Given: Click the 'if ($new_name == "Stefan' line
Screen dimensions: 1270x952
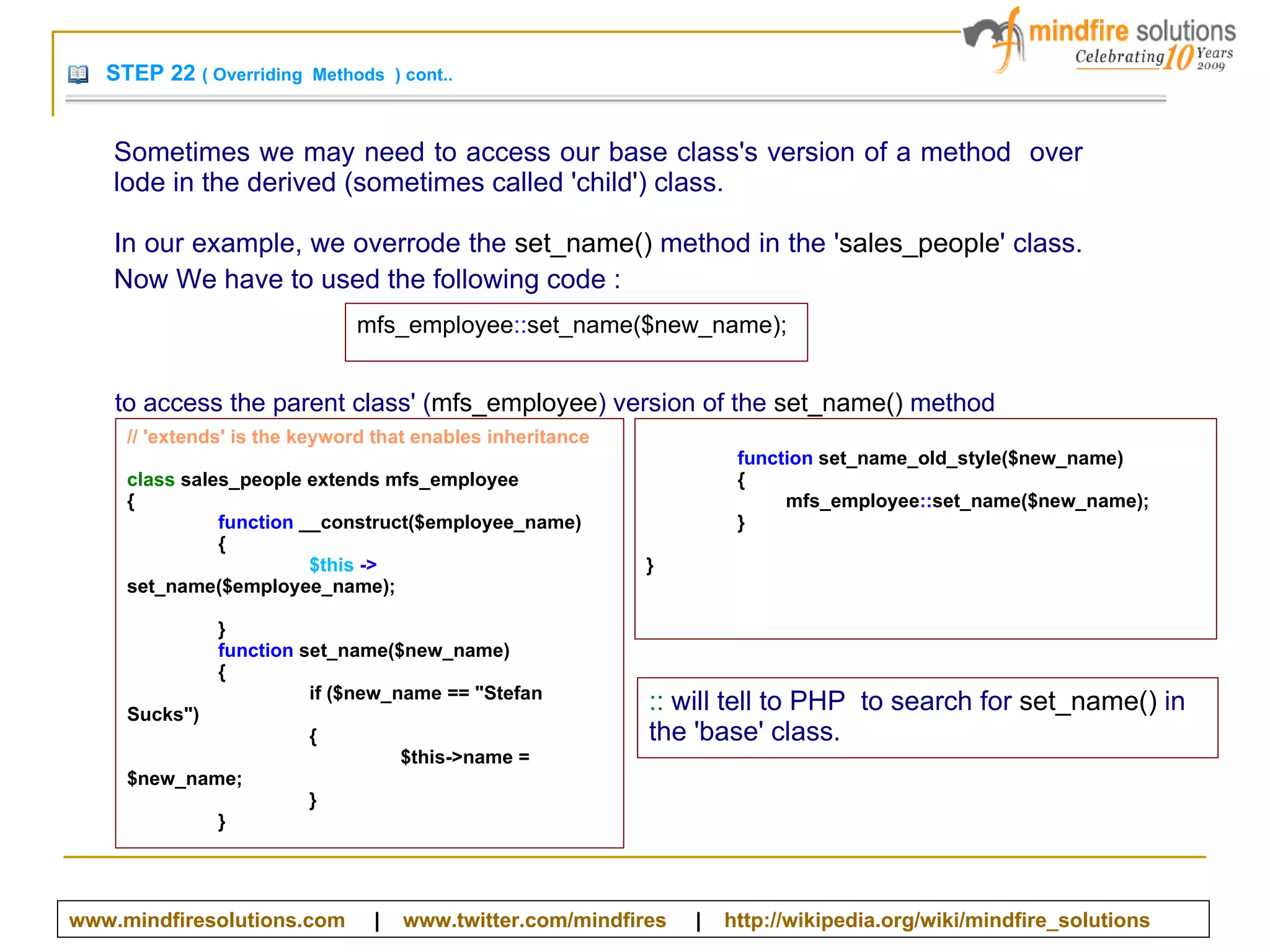Looking at the screenshot, I should coord(425,693).
